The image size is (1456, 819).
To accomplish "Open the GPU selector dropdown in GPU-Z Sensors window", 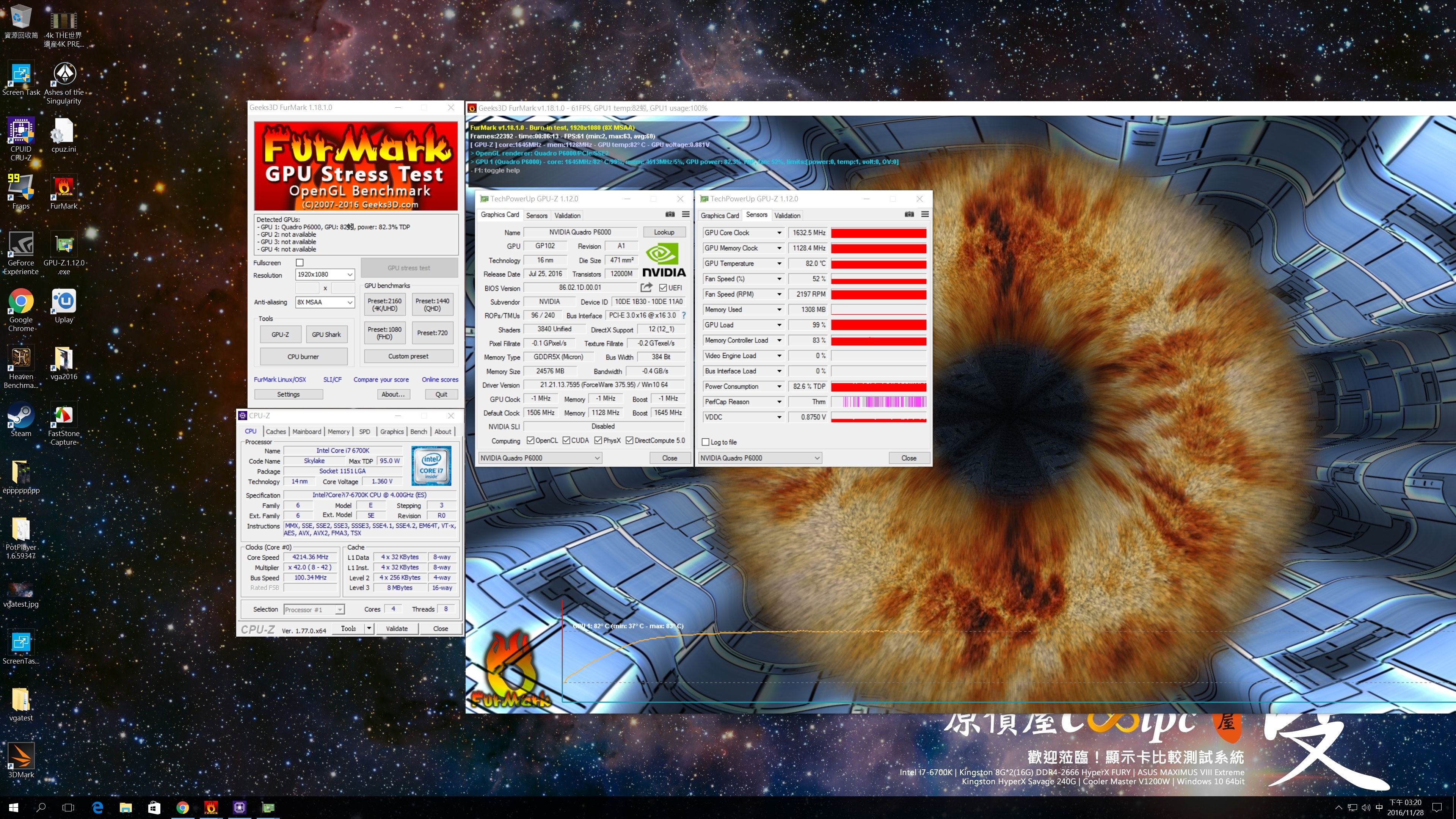I will pyautogui.click(x=760, y=458).
